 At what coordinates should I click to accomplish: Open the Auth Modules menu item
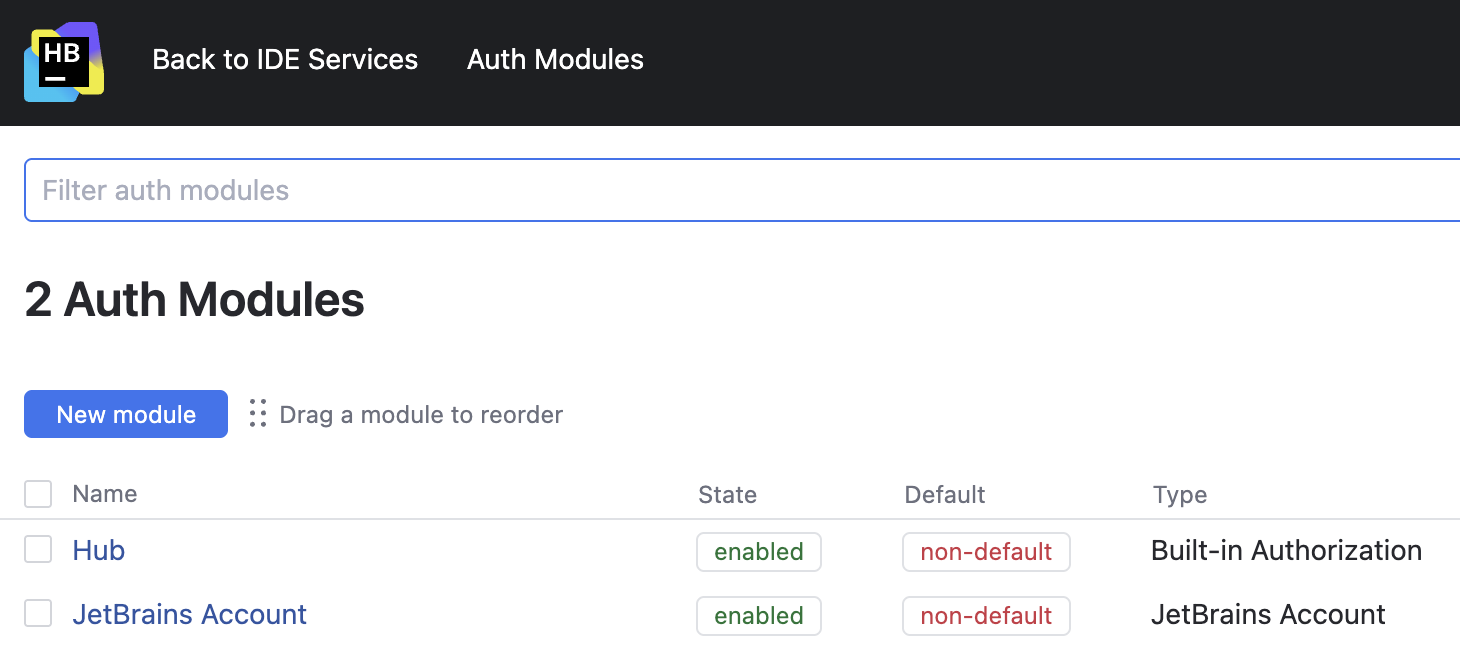pos(555,60)
